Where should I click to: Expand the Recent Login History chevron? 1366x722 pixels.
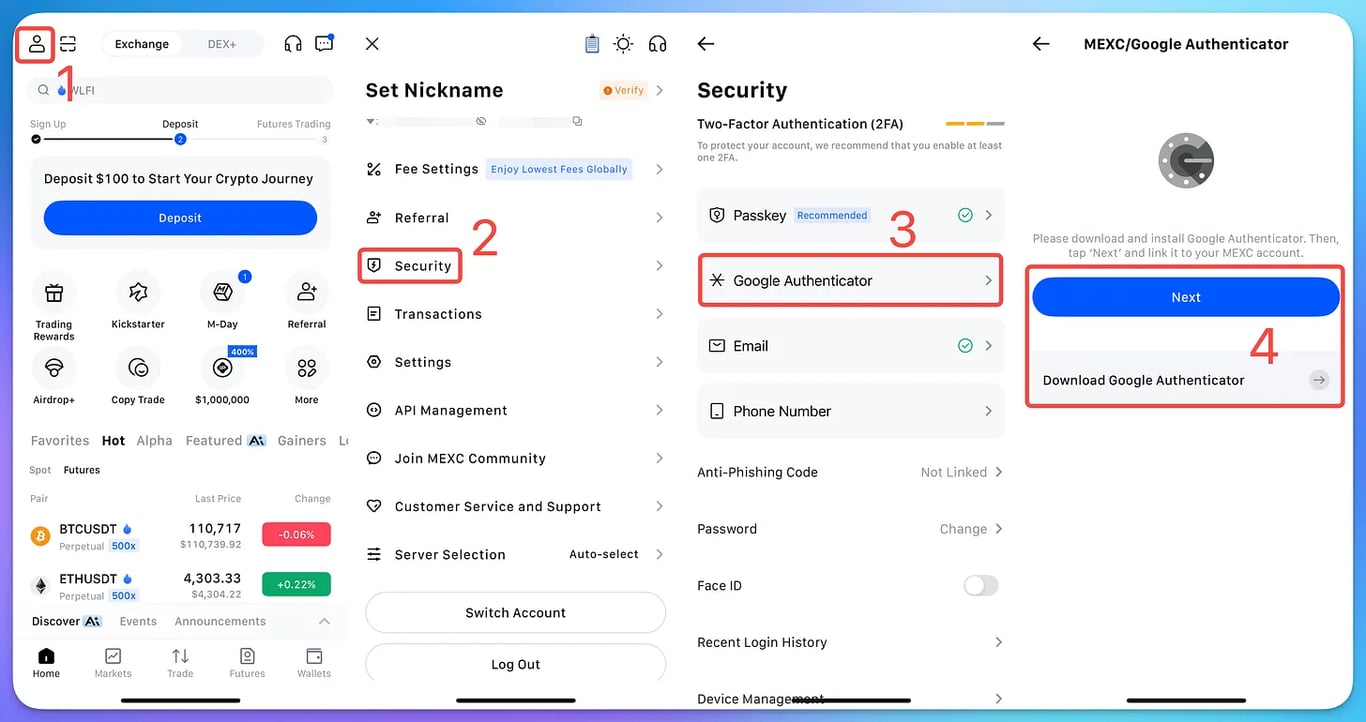coord(998,642)
